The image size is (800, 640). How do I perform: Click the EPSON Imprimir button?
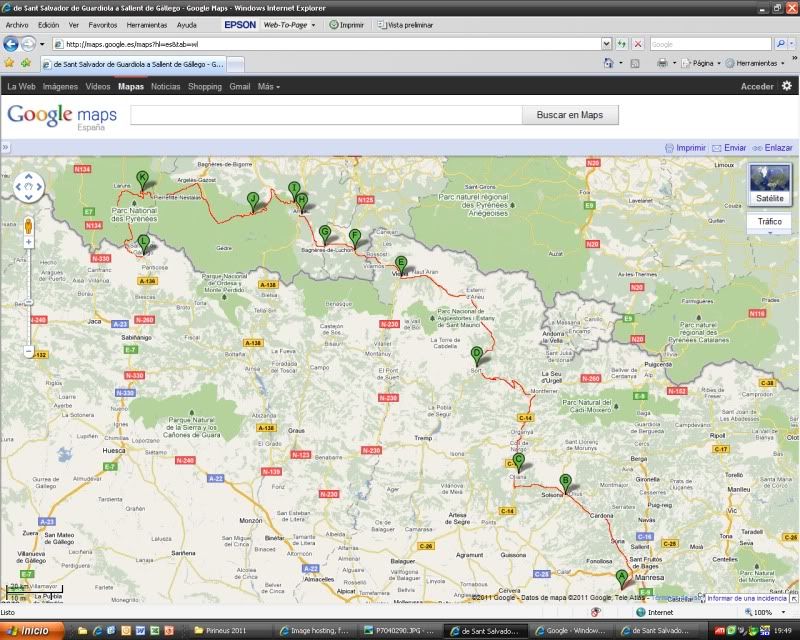tap(346, 24)
